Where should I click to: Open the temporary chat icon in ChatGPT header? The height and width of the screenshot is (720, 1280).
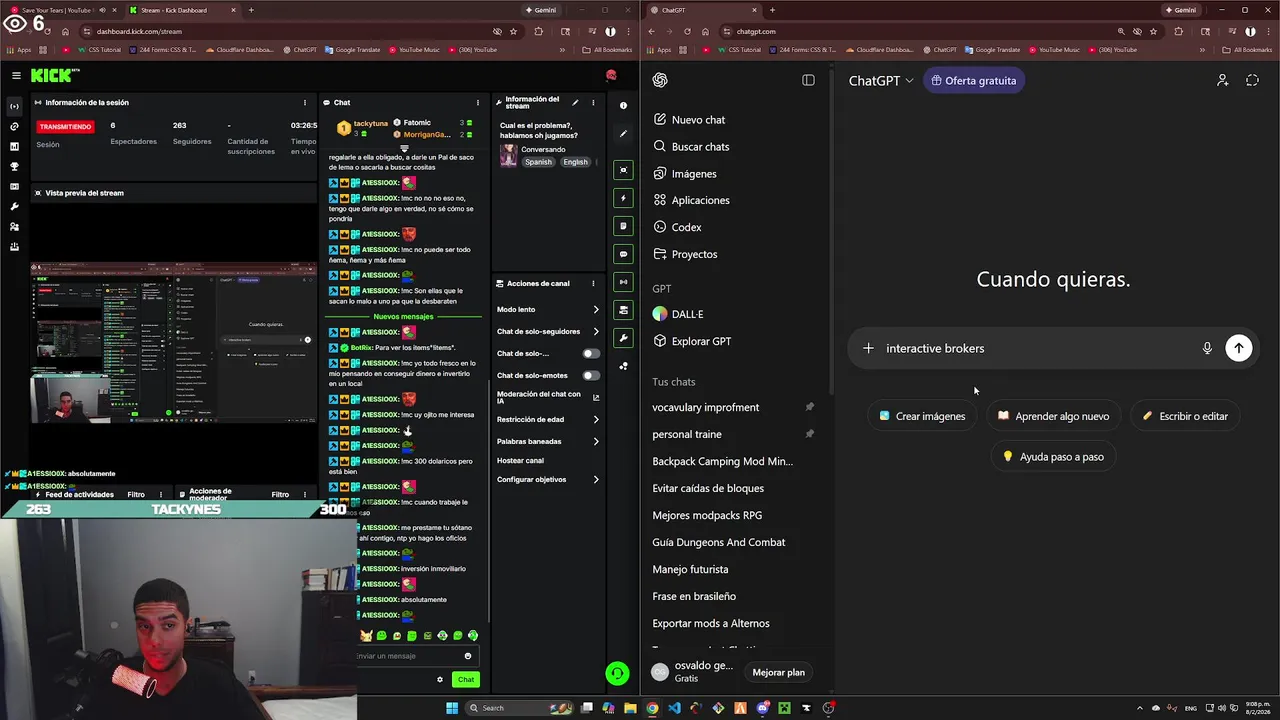(x=1252, y=80)
